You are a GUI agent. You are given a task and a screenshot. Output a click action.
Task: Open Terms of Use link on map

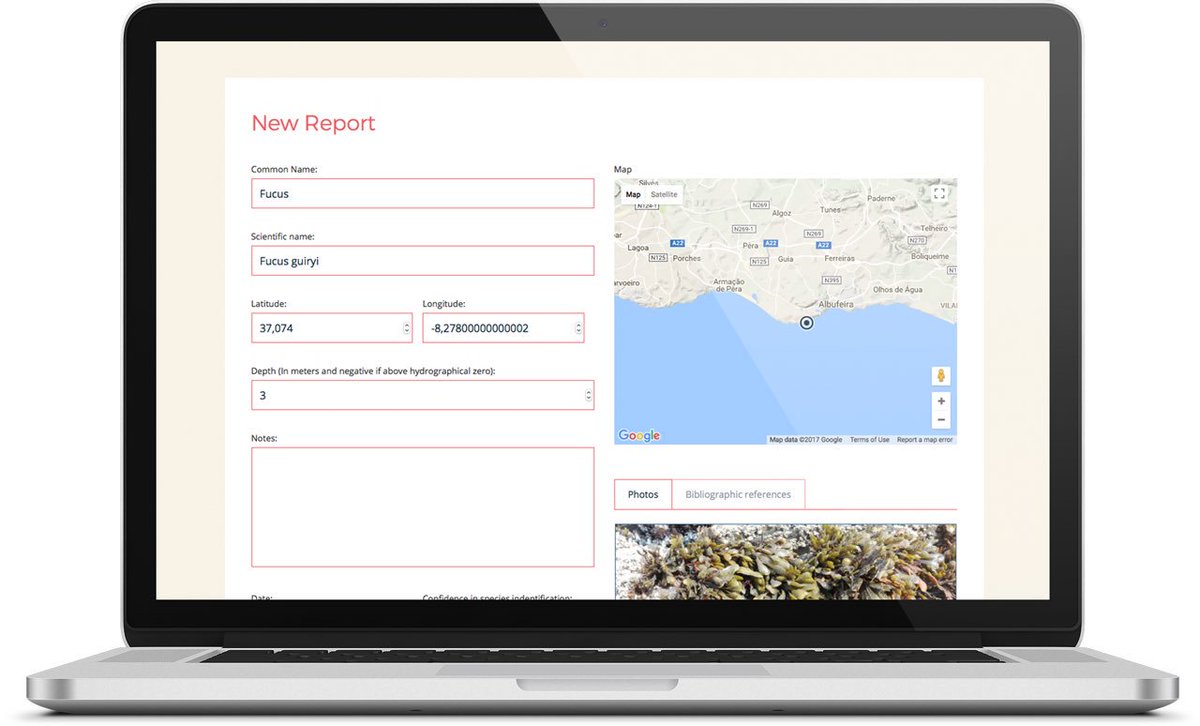[869, 440]
